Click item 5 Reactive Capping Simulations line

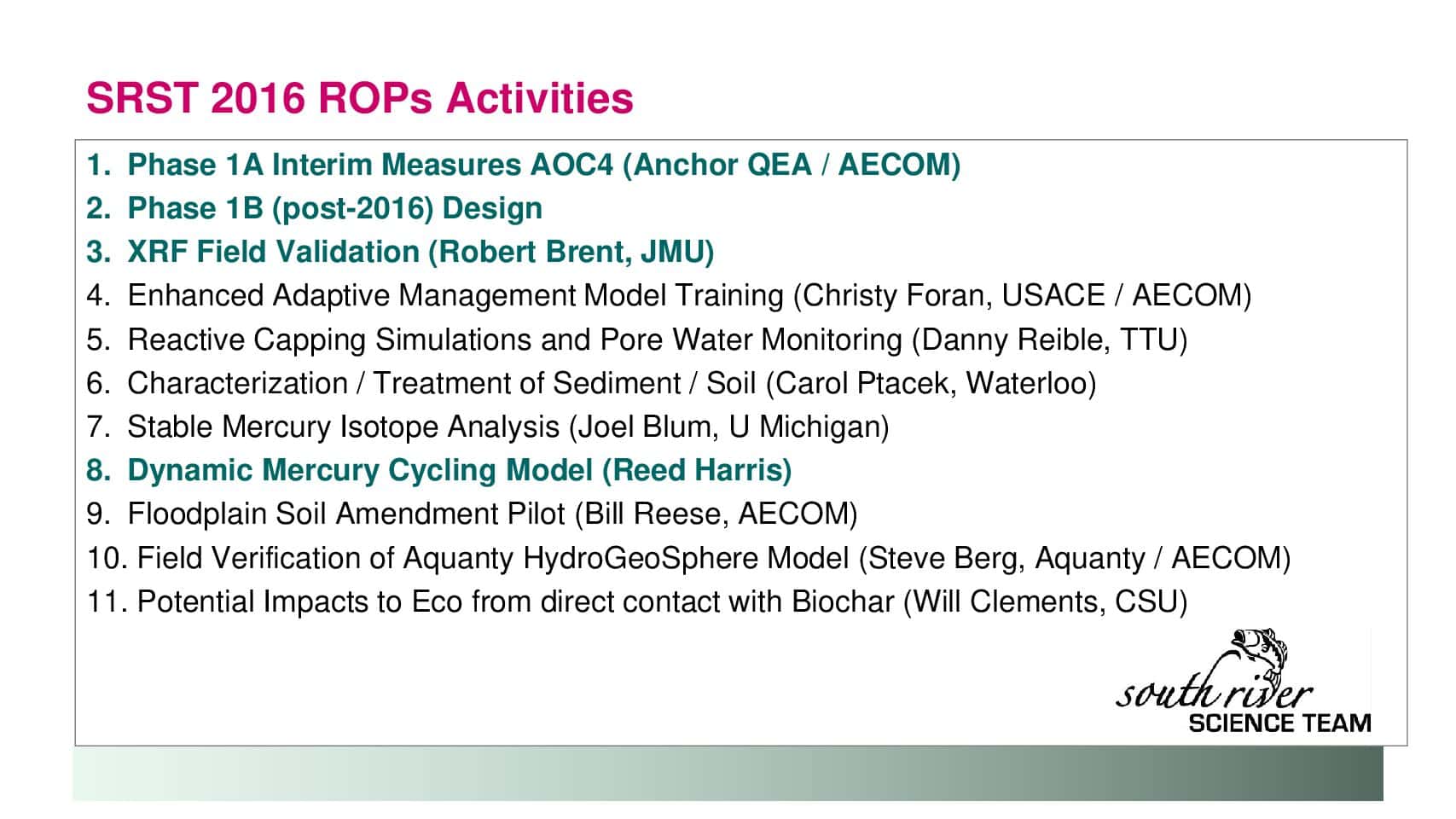tap(637, 340)
